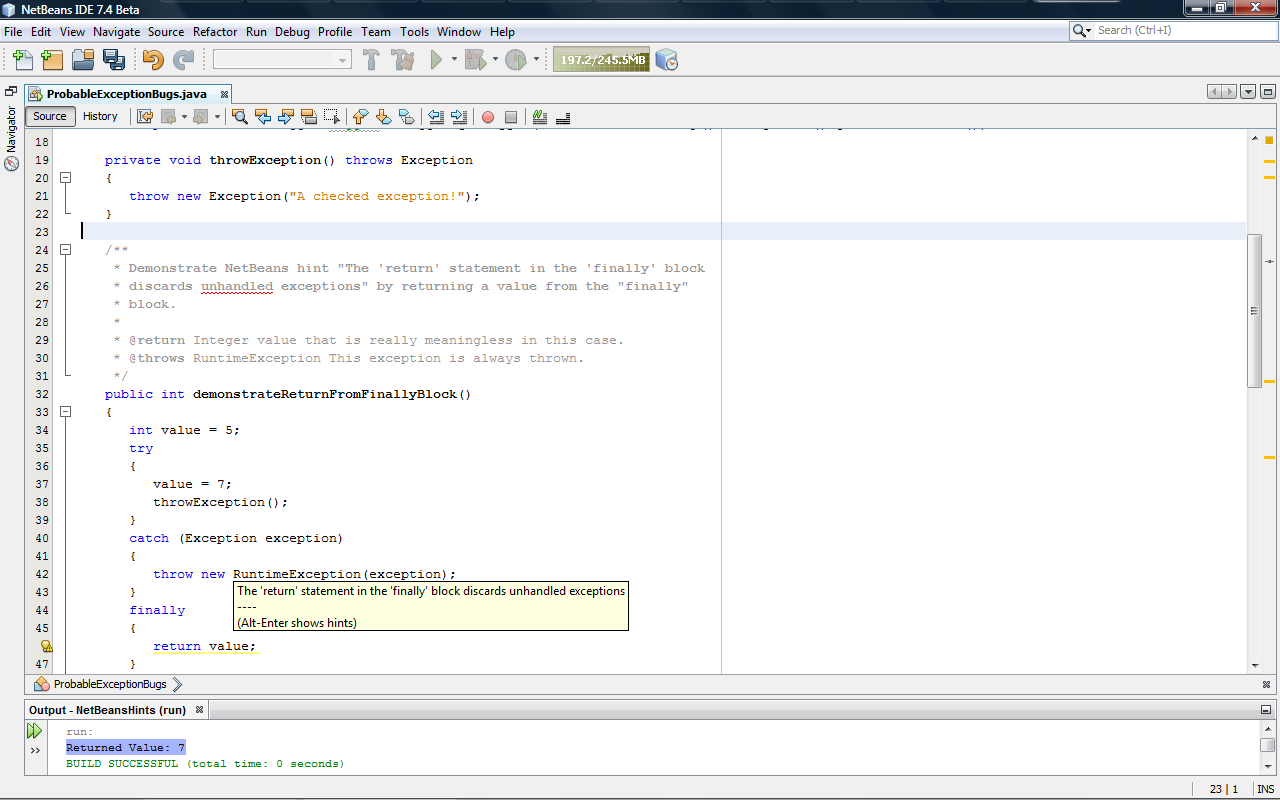Select the Output - NetBeansHints (run) tab

(116, 710)
